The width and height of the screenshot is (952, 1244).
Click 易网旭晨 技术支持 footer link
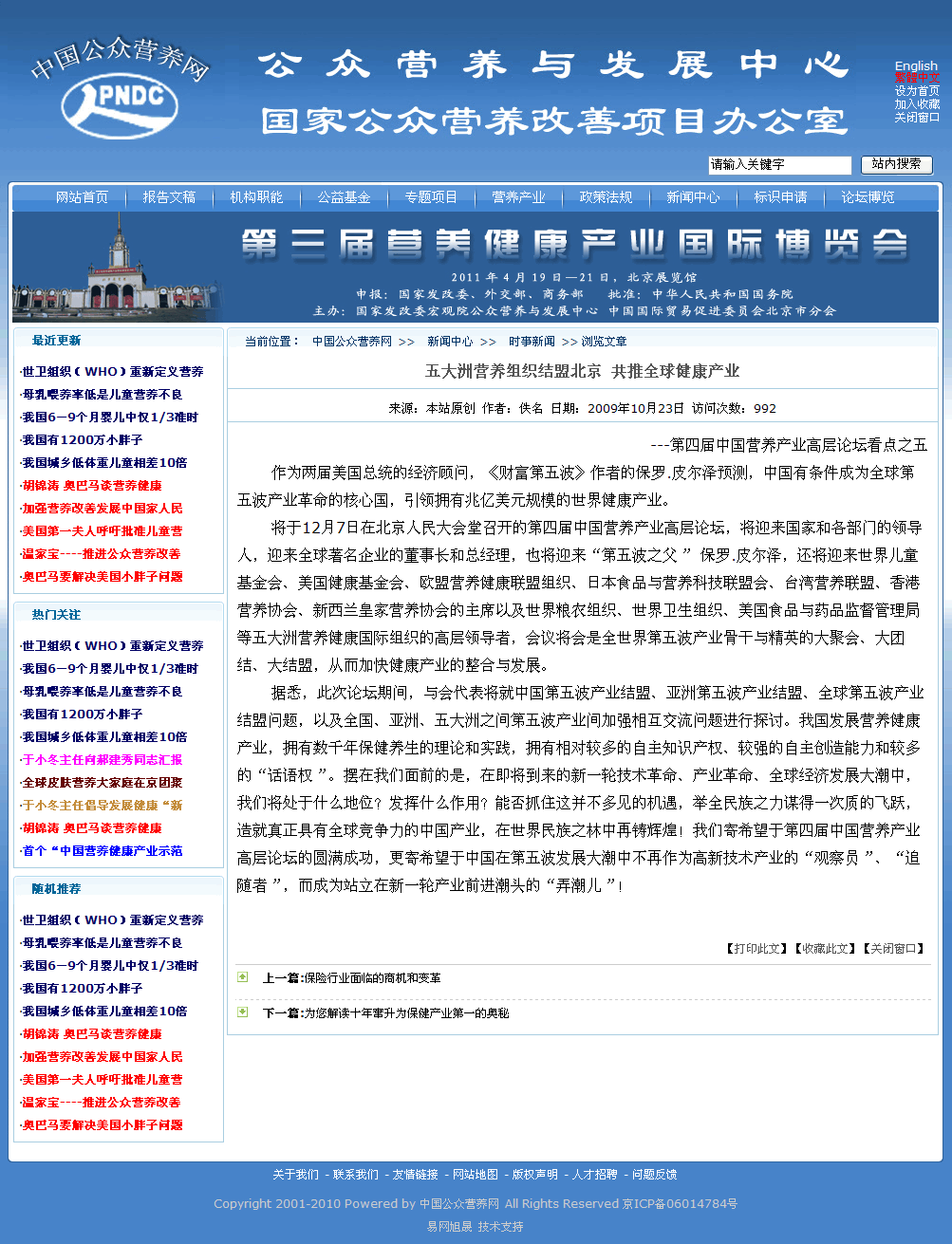(x=476, y=1227)
